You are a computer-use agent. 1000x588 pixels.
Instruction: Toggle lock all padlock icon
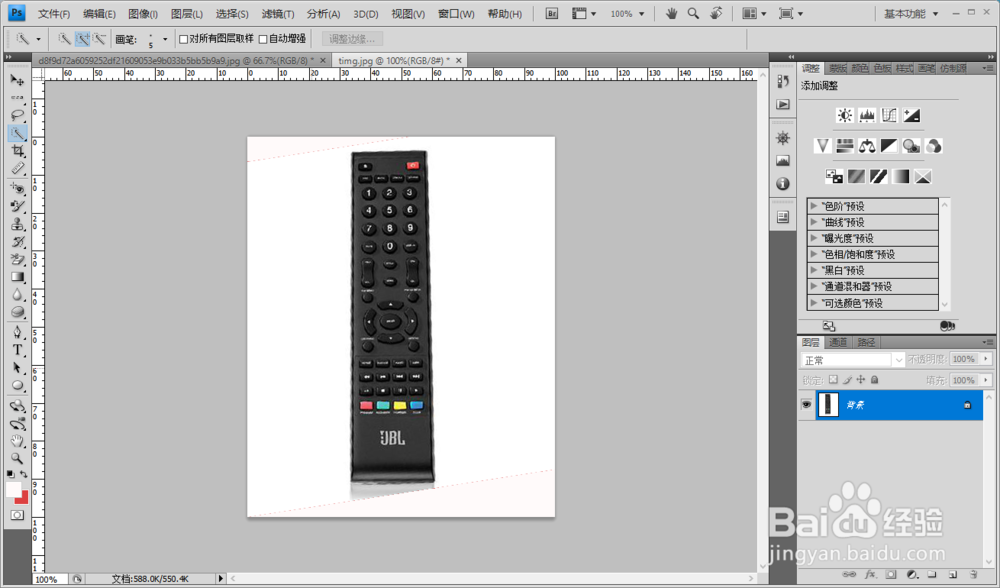coord(874,380)
